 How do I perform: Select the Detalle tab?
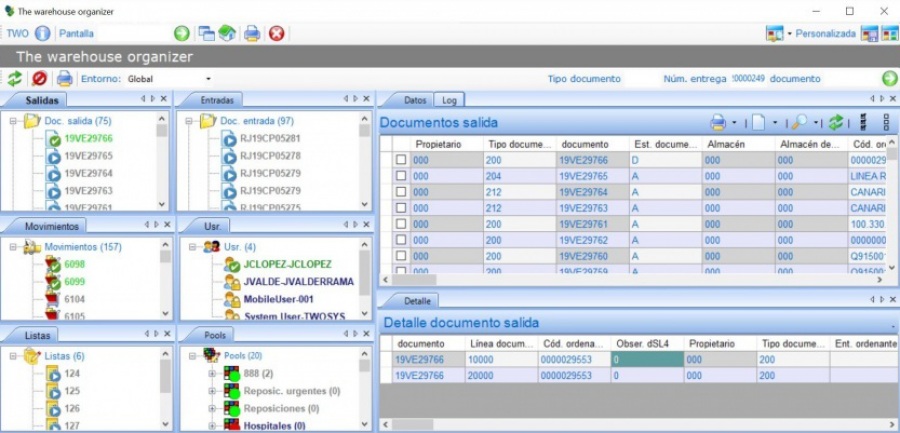click(x=417, y=300)
